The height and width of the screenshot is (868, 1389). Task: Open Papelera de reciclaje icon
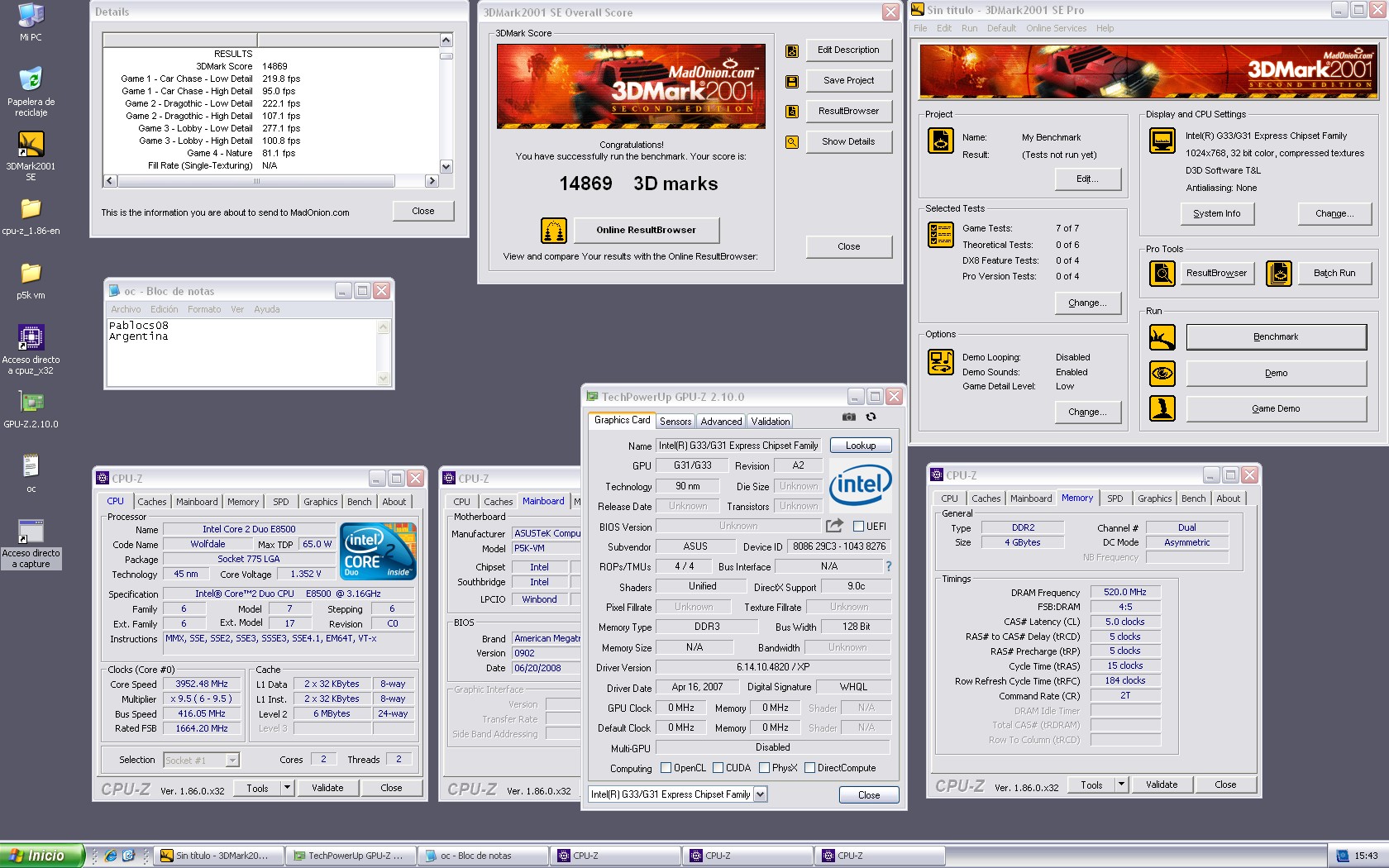coord(31,79)
